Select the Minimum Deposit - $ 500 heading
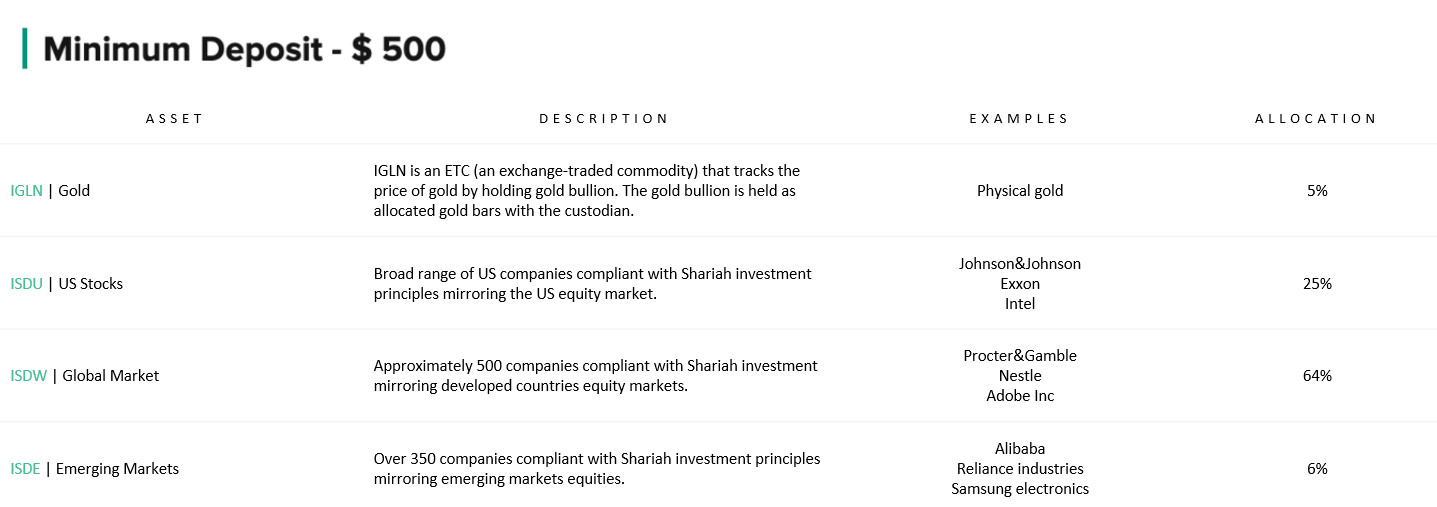1437x507 pixels. click(244, 49)
